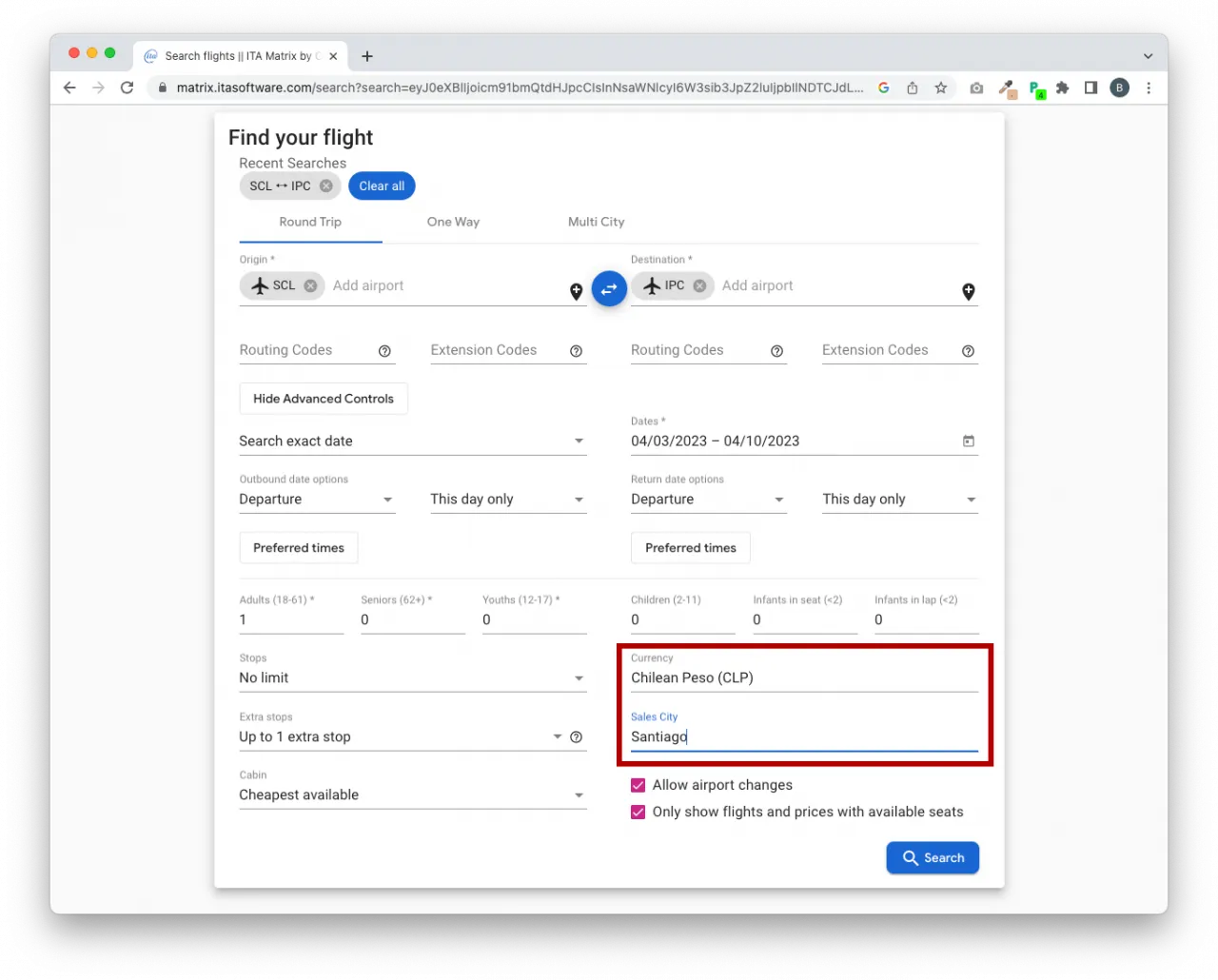Show help for Extra stops
This screenshot has height=980, width=1218.
point(576,737)
